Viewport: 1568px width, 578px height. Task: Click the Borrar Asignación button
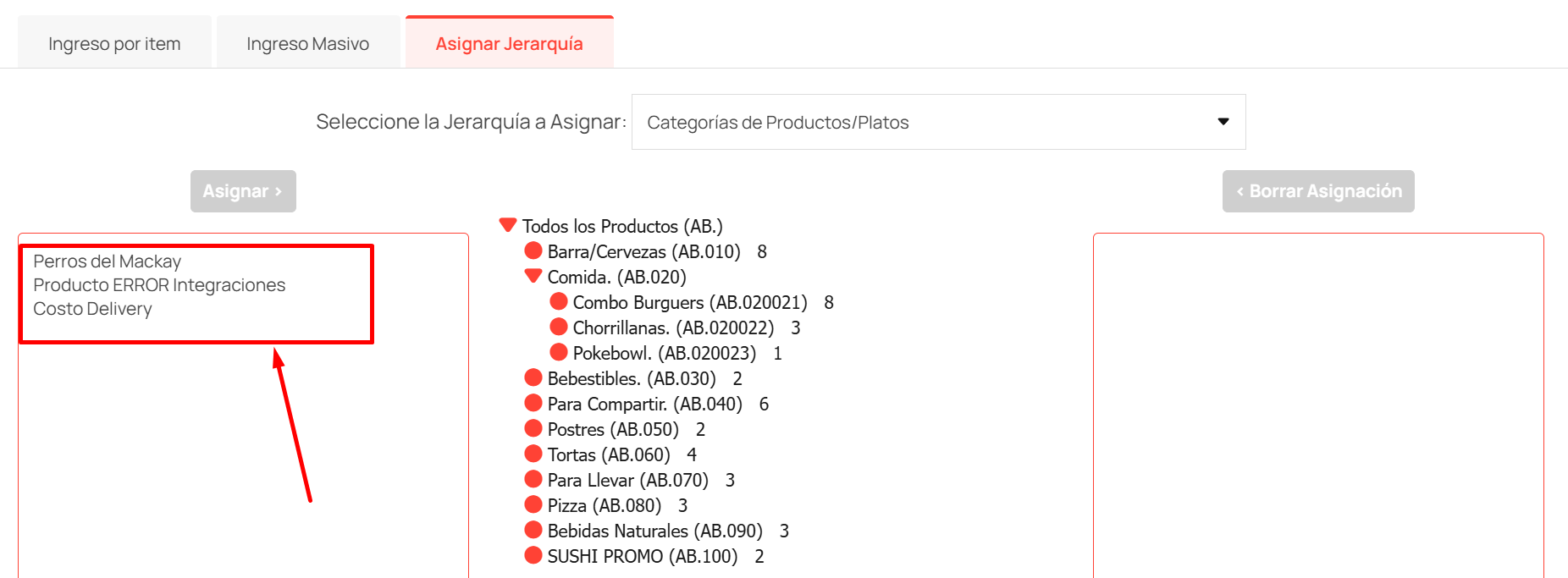pyautogui.click(x=1317, y=190)
